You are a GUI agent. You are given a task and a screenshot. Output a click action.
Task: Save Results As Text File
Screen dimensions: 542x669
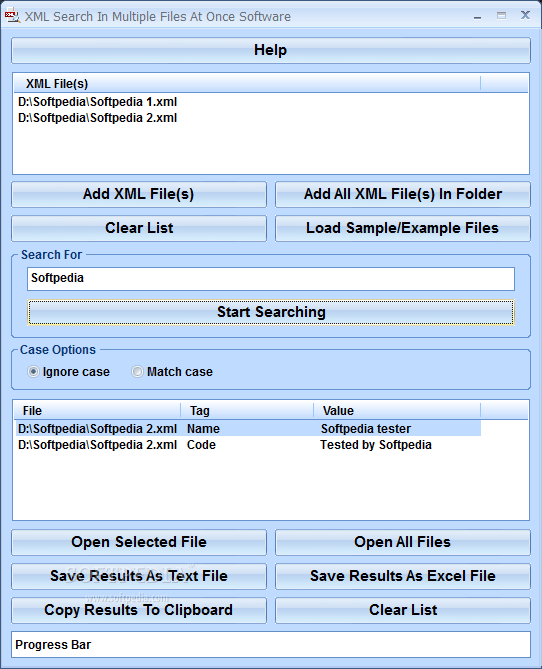pos(139,576)
